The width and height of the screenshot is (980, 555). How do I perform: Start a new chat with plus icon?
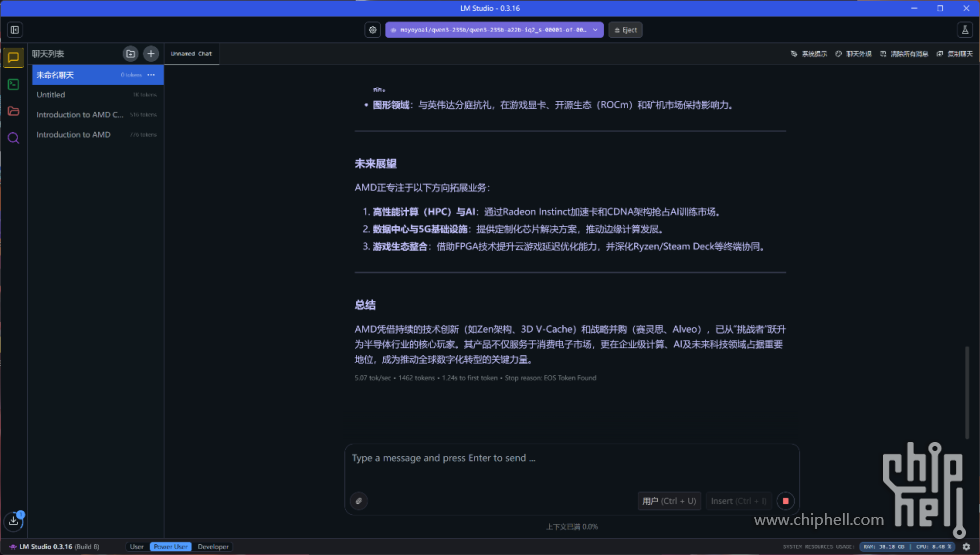point(151,54)
